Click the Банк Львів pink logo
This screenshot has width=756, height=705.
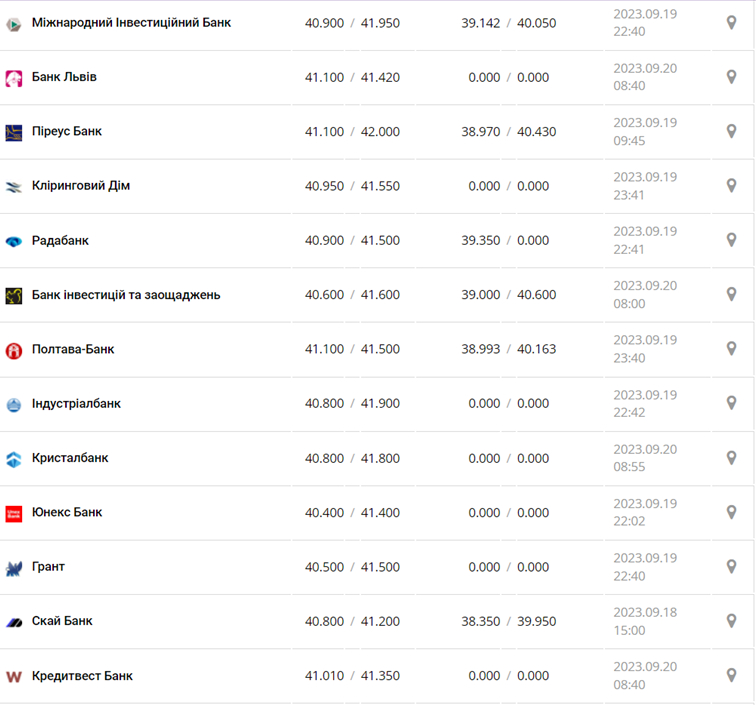[14, 78]
